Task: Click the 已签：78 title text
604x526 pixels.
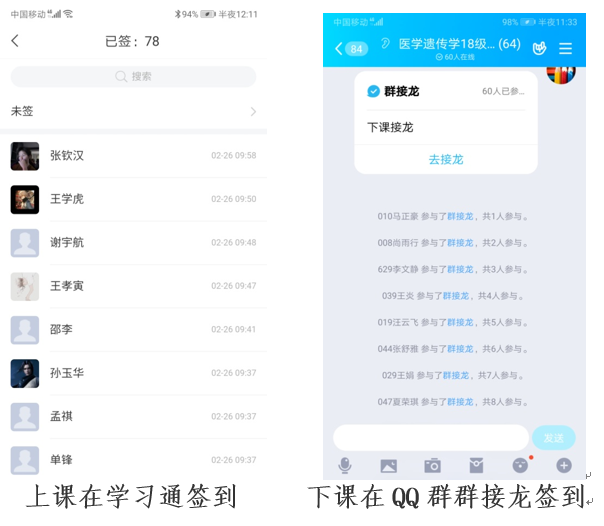Action: 132,41
